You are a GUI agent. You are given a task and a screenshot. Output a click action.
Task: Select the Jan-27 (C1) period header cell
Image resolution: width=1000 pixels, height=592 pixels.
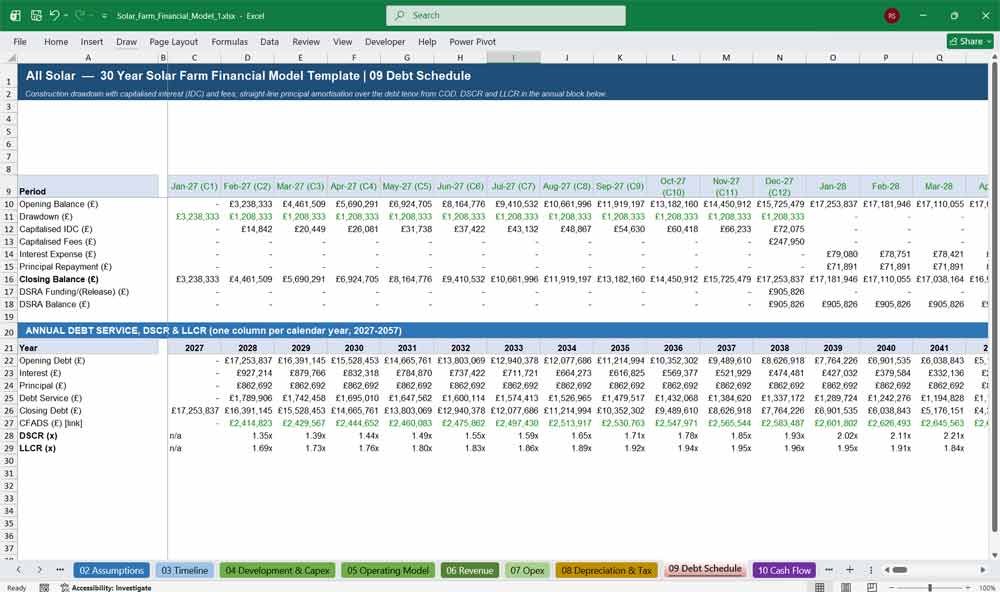click(x=195, y=186)
